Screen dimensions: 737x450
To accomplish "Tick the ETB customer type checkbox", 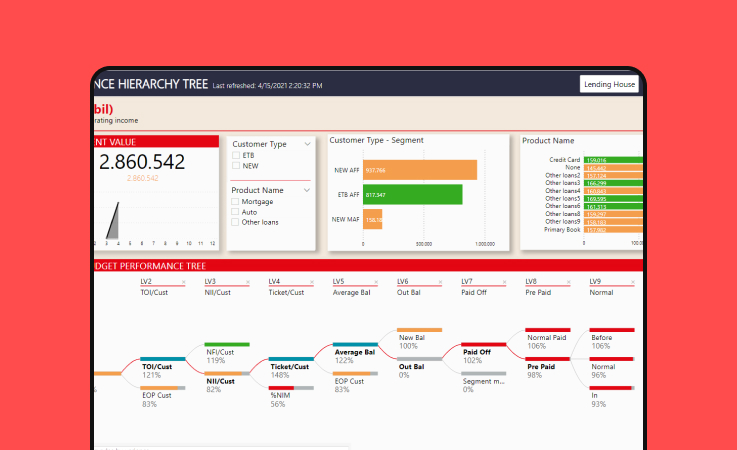I will [236, 156].
